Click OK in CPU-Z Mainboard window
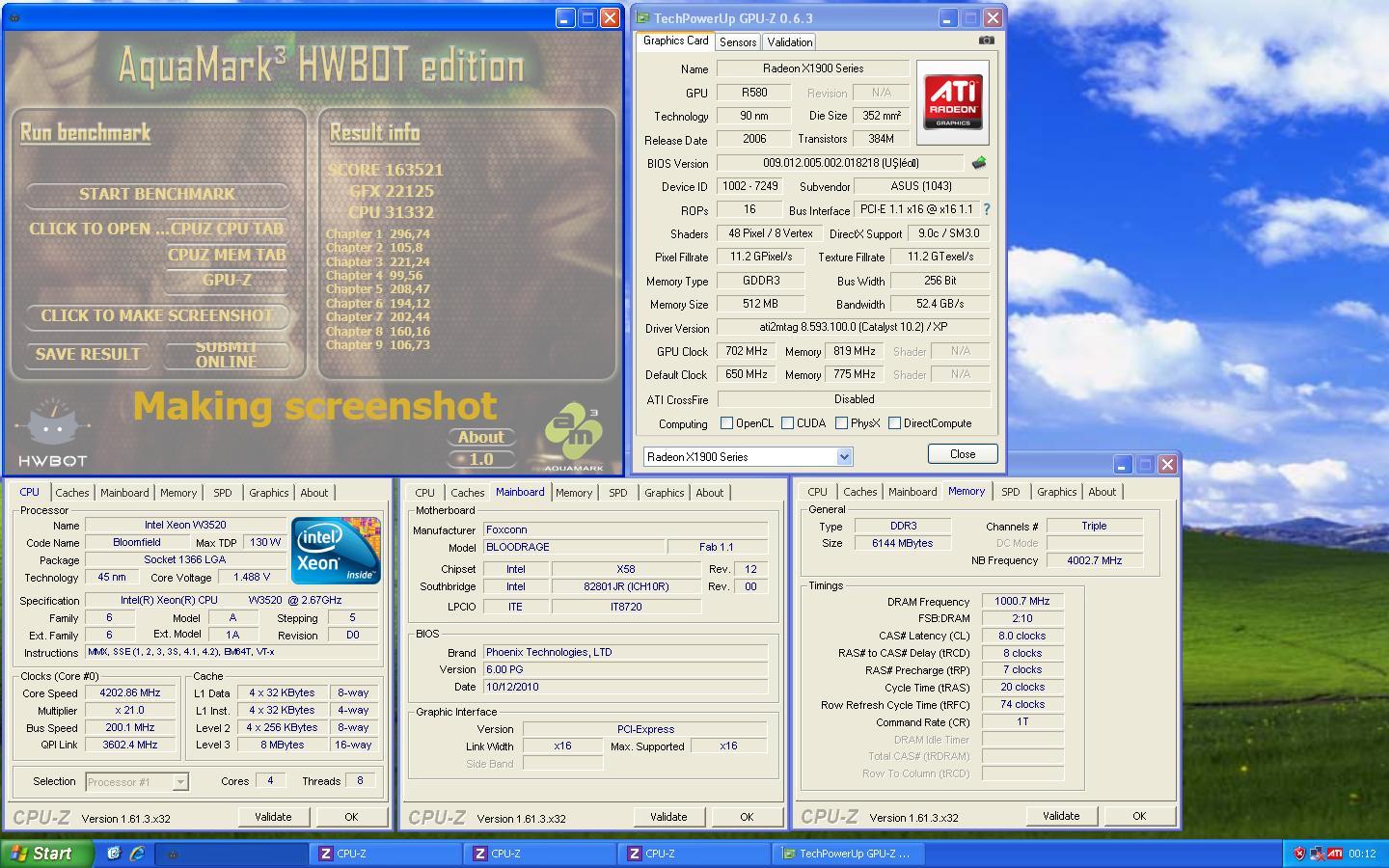Screen dimensions: 1389x868 pyautogui.click(x=747, y=817)
